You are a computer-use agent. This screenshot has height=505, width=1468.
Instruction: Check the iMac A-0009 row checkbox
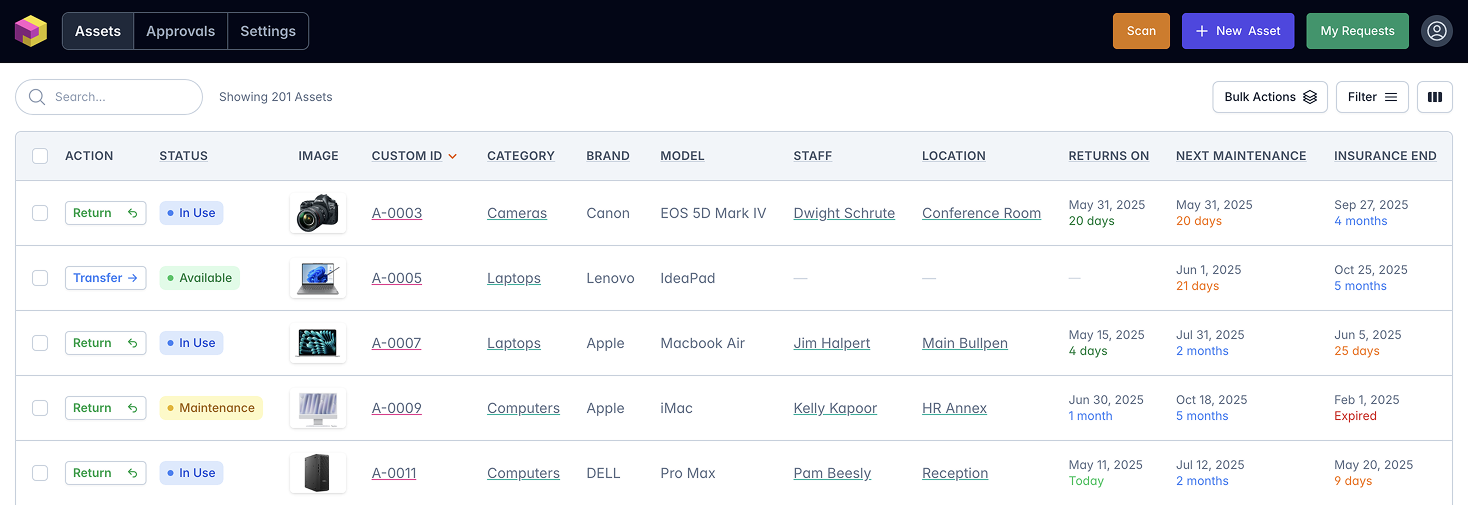40,408
